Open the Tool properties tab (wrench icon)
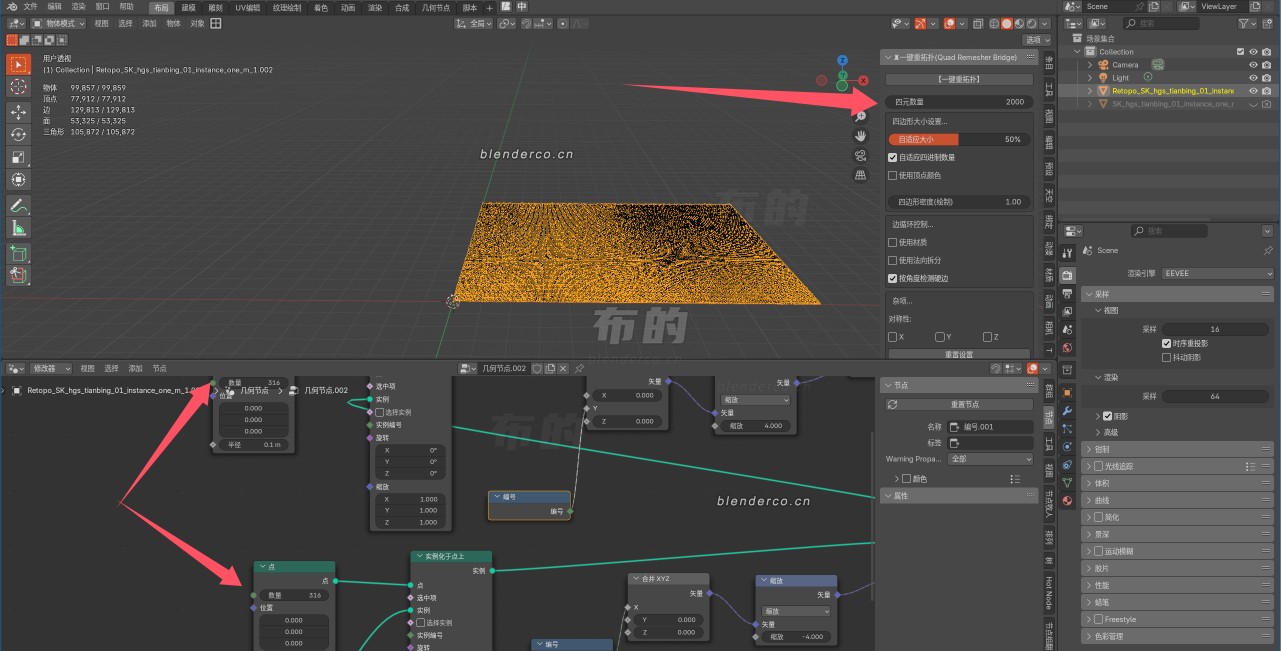The image size is (1281, 651). (x=1067, y=253)
